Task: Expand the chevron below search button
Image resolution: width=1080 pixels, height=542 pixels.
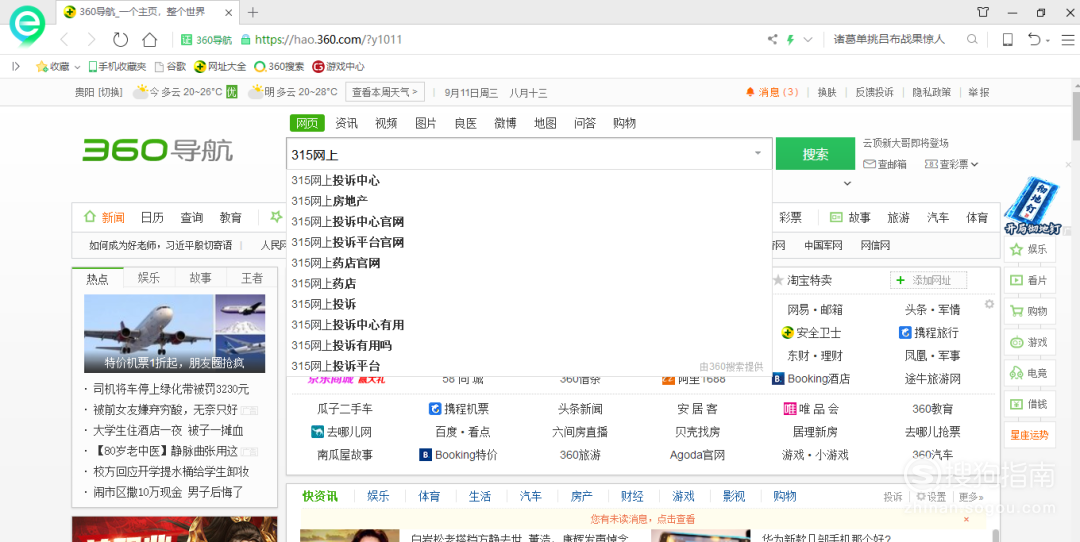Action: [847, 183]
